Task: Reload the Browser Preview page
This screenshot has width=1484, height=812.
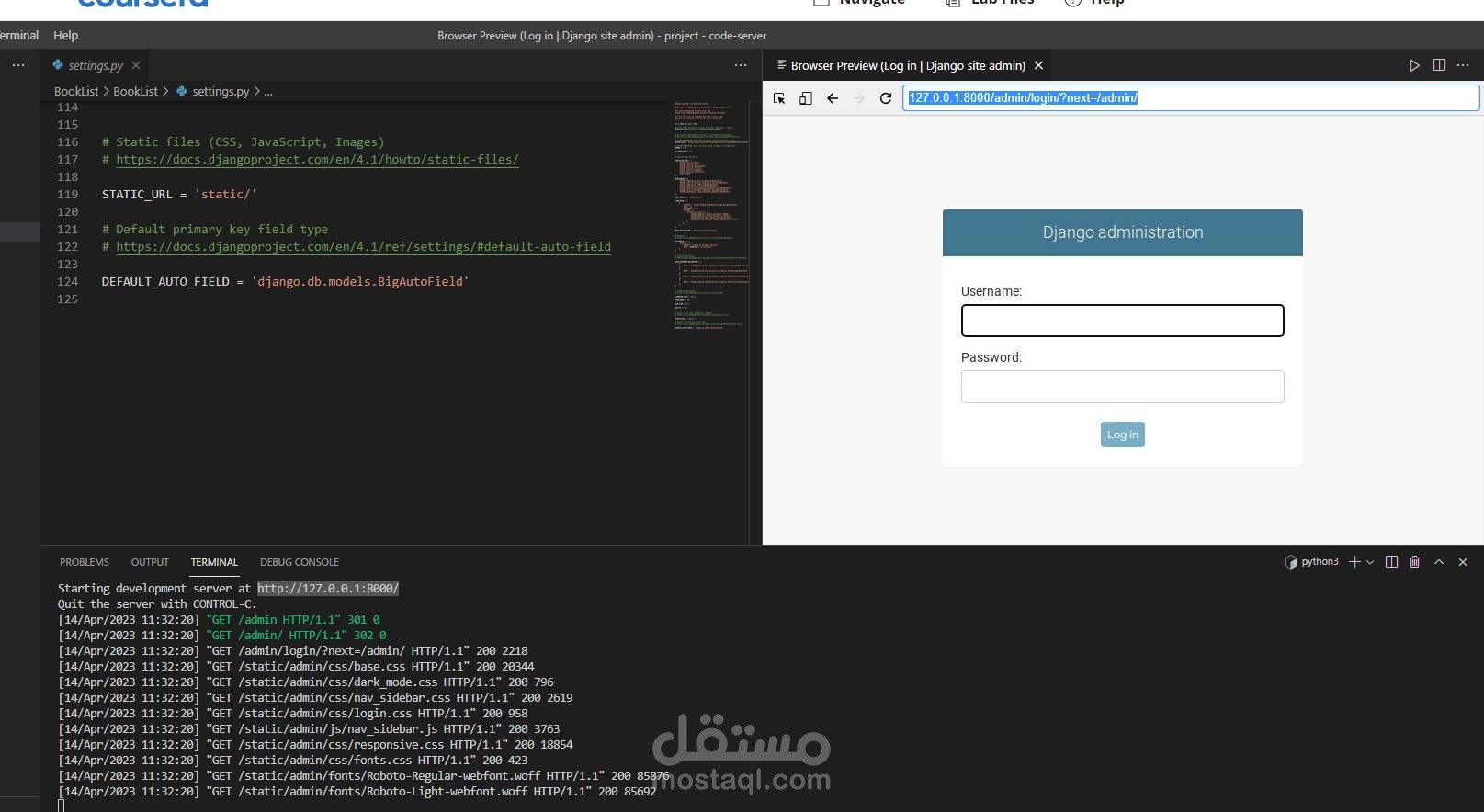Action: [x=886, y=98]
